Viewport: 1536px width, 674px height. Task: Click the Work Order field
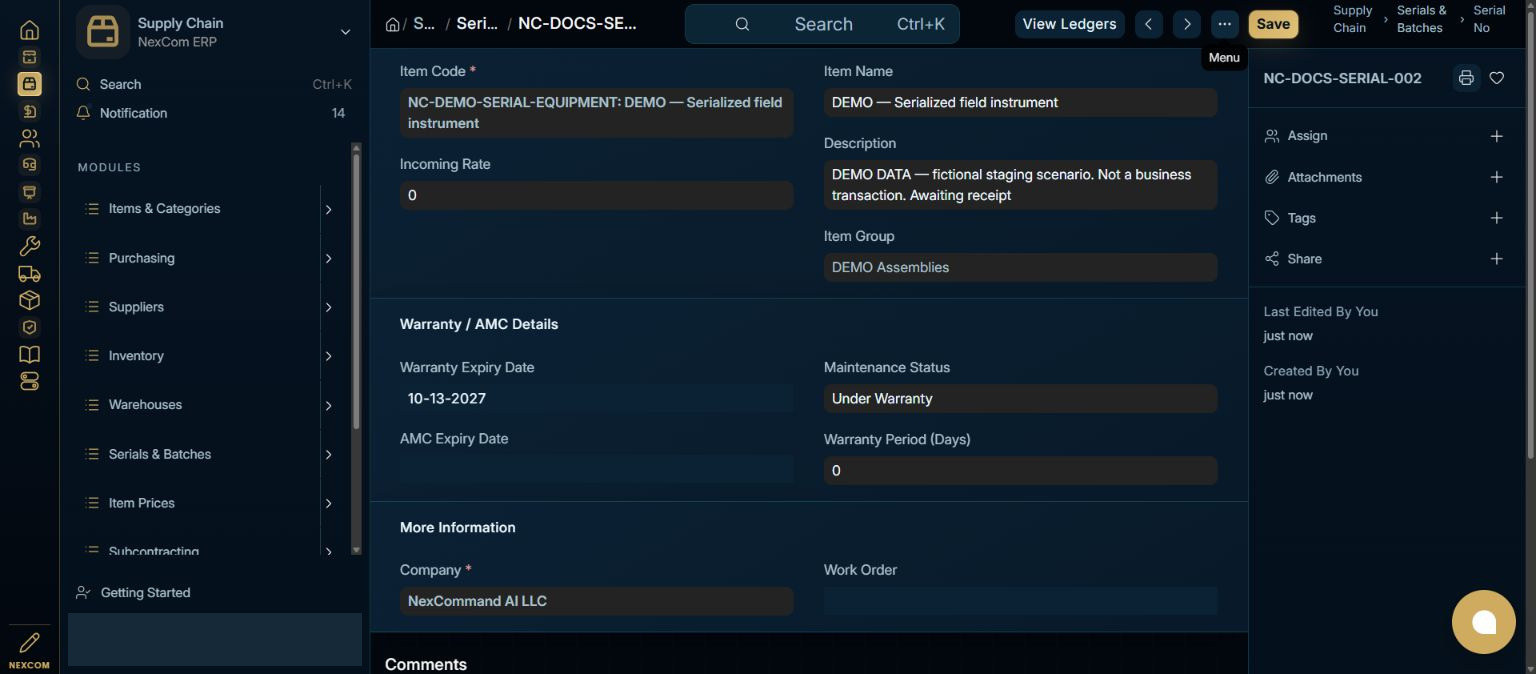(x=1020, y=600)
